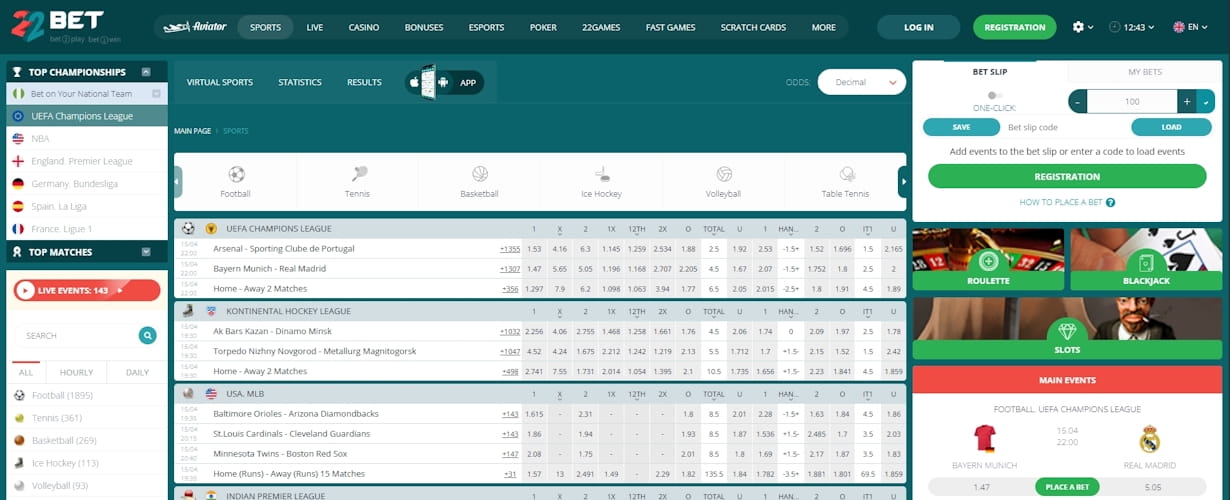Open the Casino menu

point(364,27)
